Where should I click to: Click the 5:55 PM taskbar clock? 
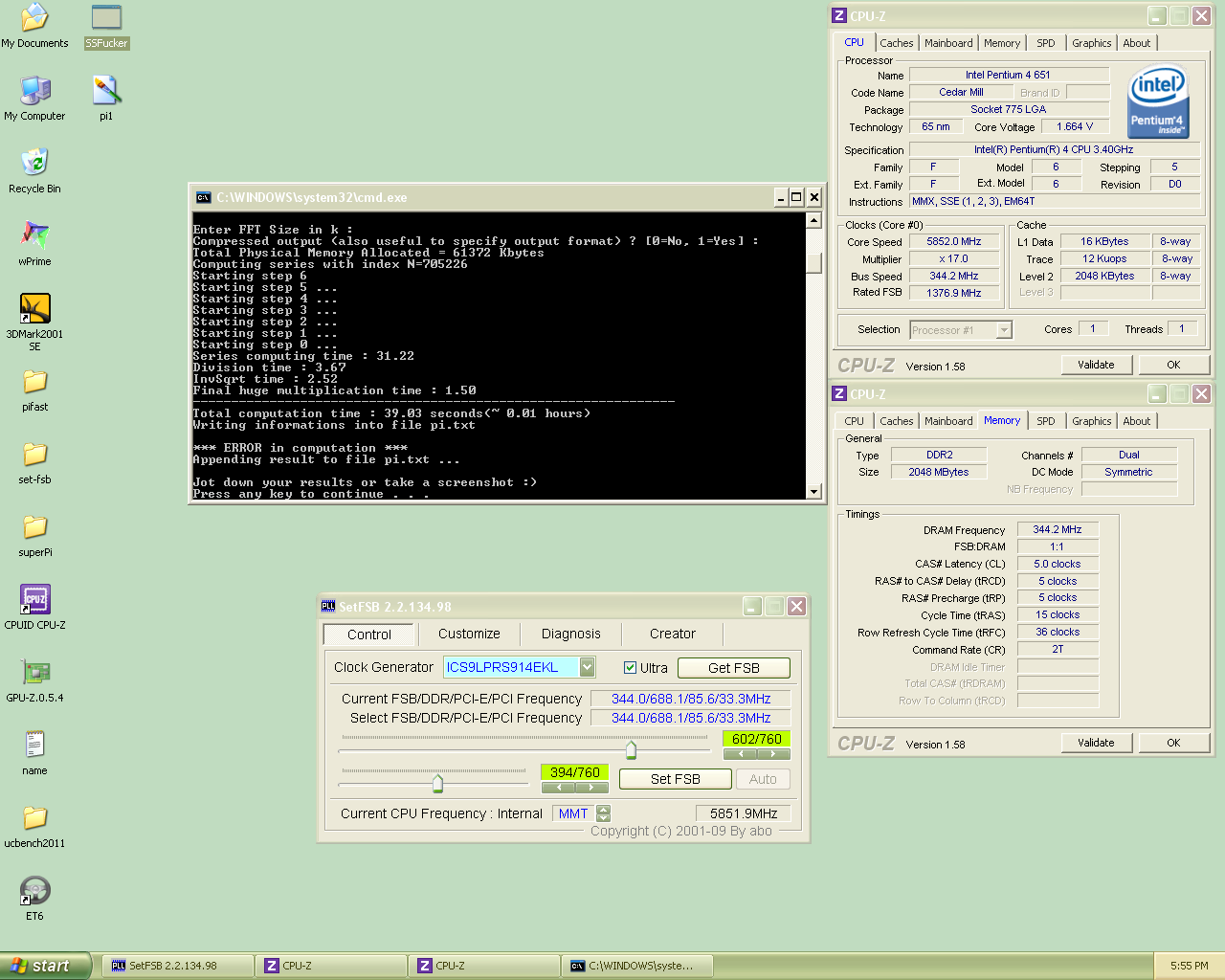coord(1189,966)
